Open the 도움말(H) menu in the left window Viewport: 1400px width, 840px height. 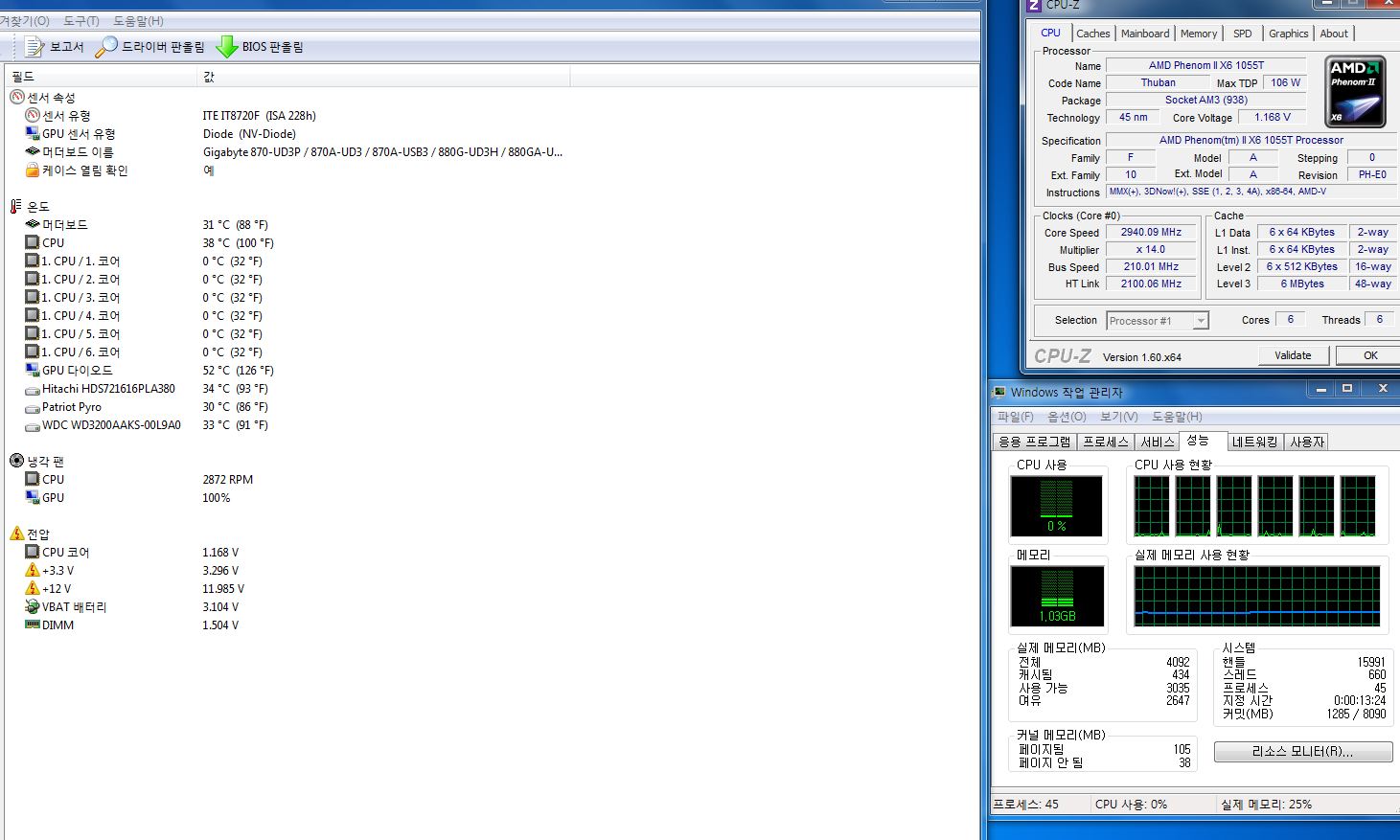138,20
